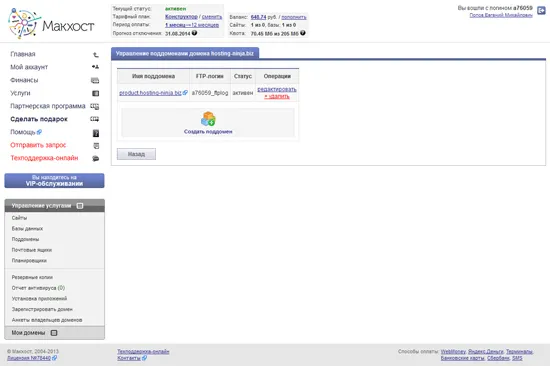Click the Сделать подарок gift icon
Screen dimensions: 550x366
pos(95,119)
